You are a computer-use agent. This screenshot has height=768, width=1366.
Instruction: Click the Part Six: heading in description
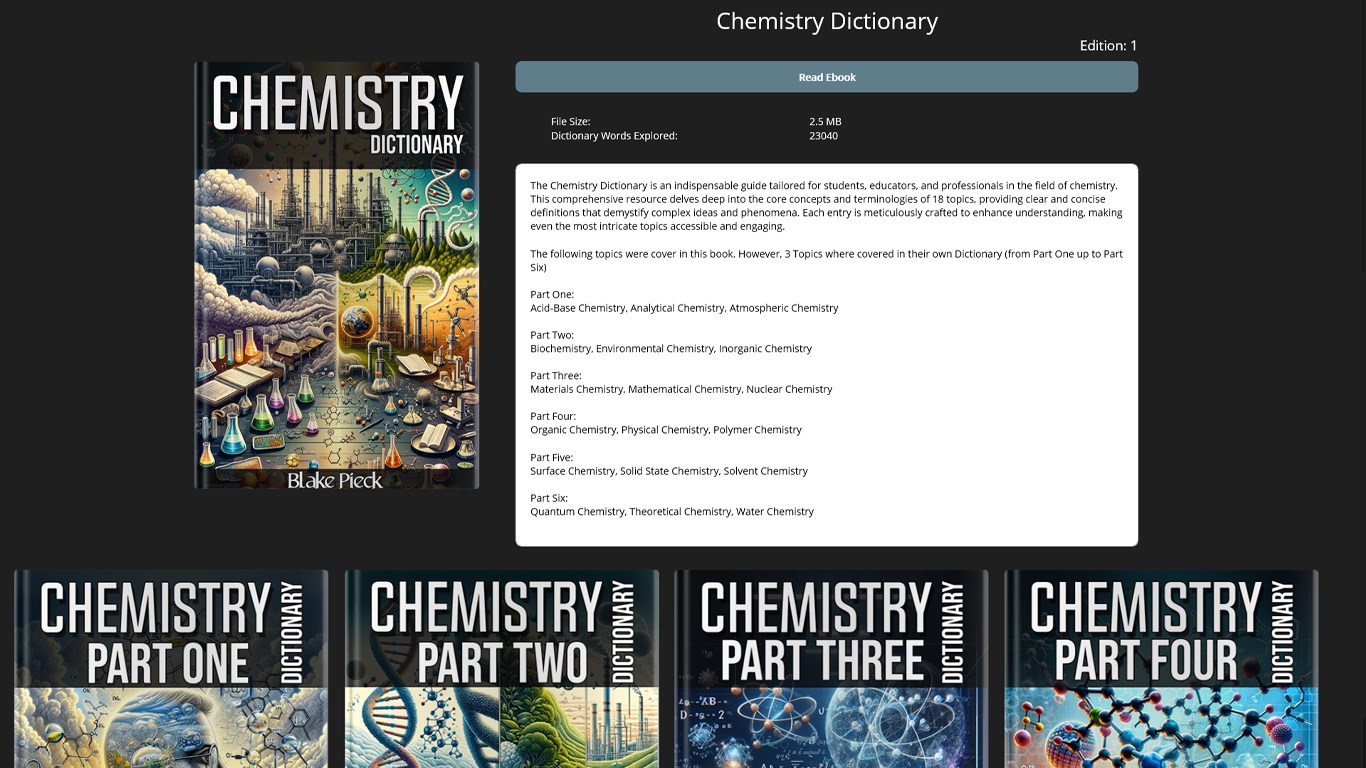coord(549,498)
